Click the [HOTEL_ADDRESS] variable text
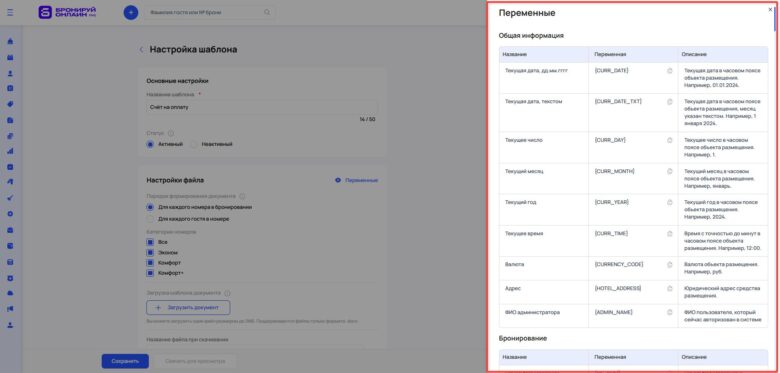 pyautogui.click(x=618, y=288)
